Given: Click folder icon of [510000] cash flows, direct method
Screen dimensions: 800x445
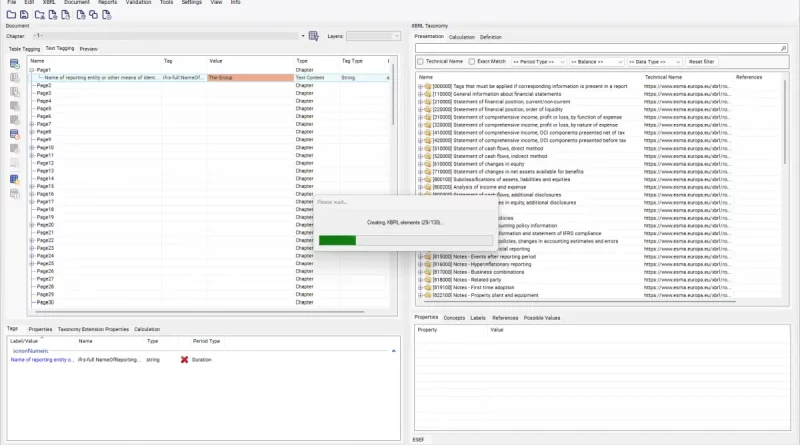Looking at the screenshot, I should point(428,148).
